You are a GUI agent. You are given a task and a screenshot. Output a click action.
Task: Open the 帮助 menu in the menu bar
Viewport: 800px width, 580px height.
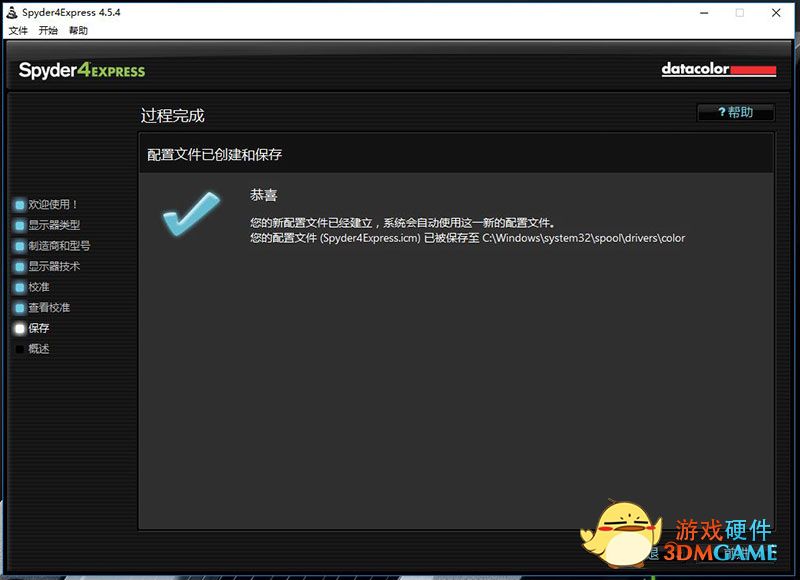pyautogui.click(x=78, y=31)
